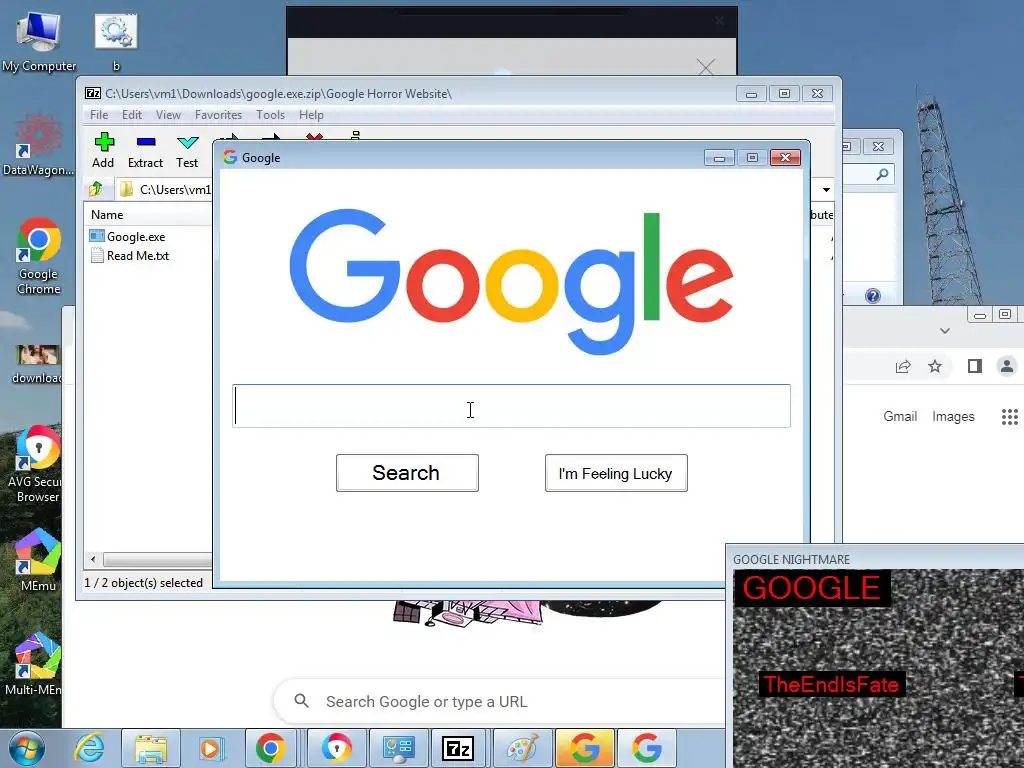Sort by the Name column header
The width and height of the screenshot is (1024, 768).
pos(107,215)
